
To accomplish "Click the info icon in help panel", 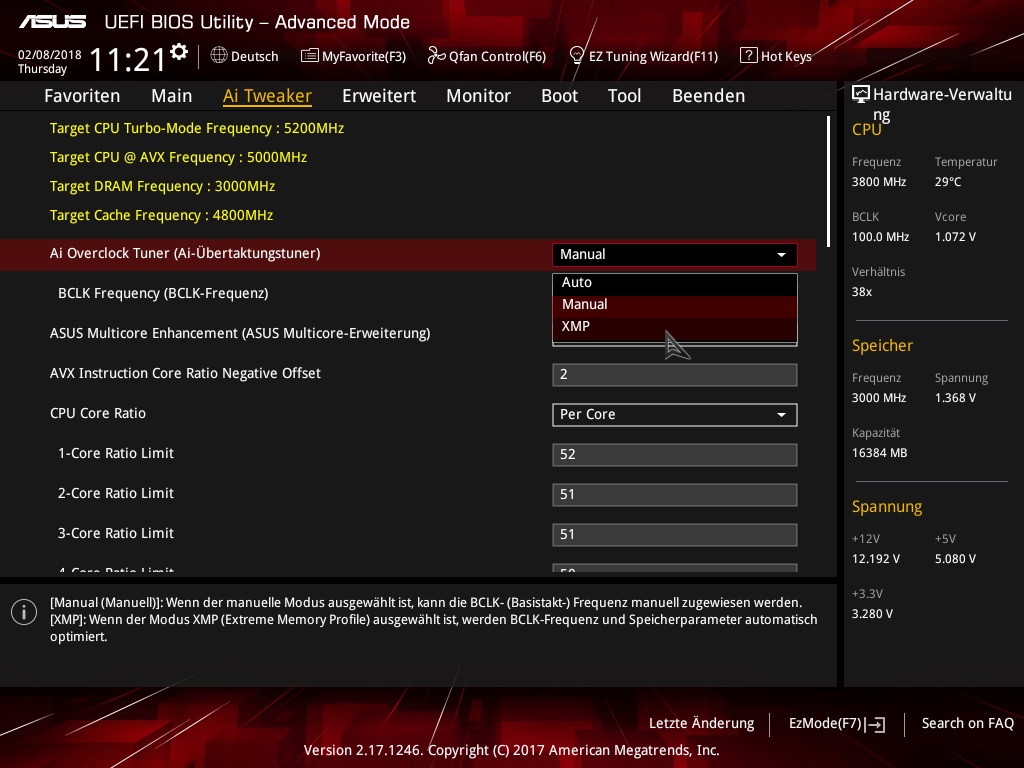I will (x=24, y=612).
